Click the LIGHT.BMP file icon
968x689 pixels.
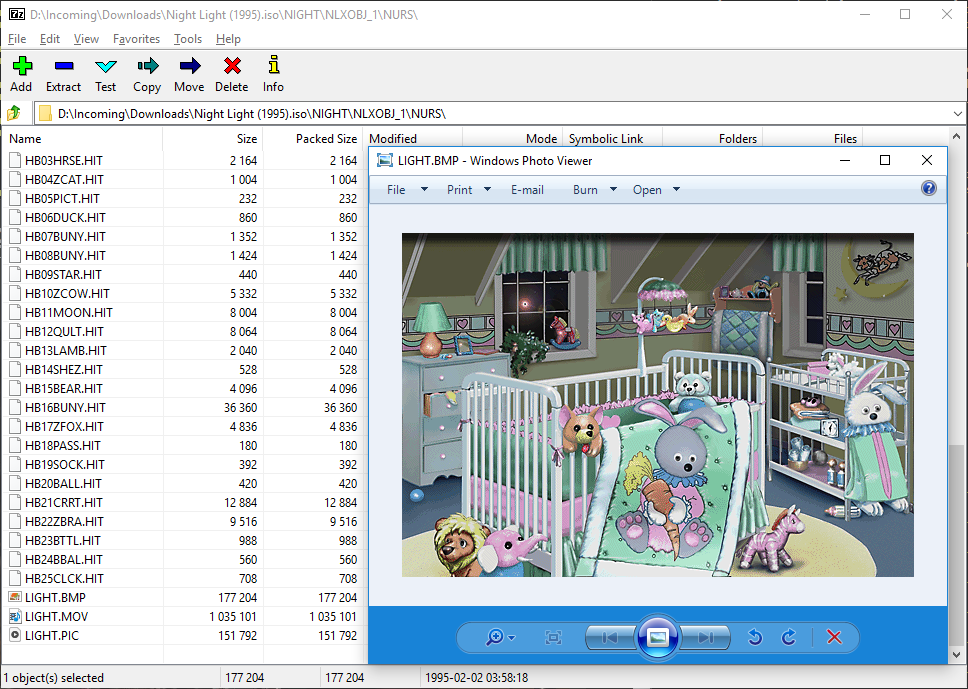coord(15,597)
